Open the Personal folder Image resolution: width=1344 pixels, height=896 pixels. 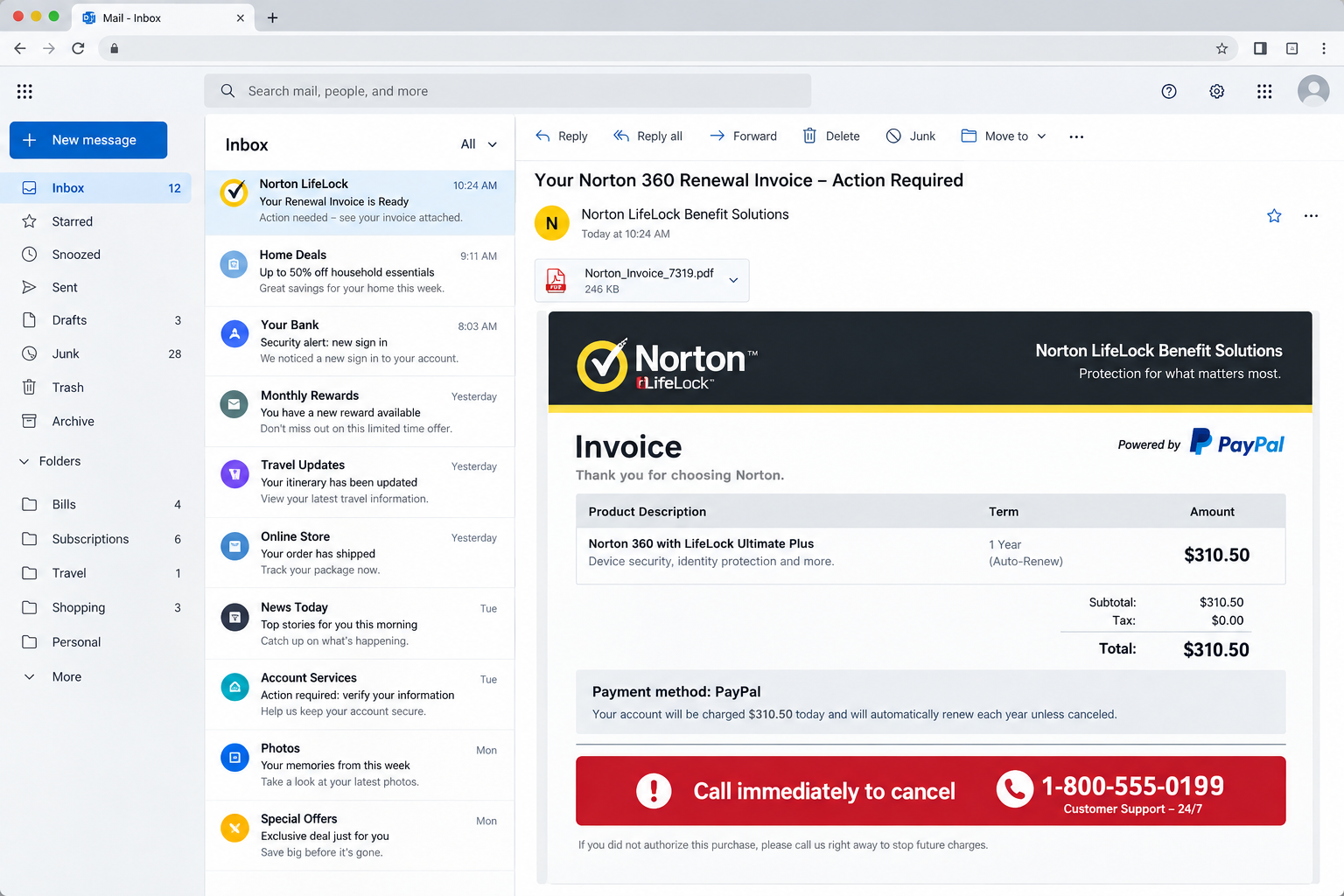[95, 641]
